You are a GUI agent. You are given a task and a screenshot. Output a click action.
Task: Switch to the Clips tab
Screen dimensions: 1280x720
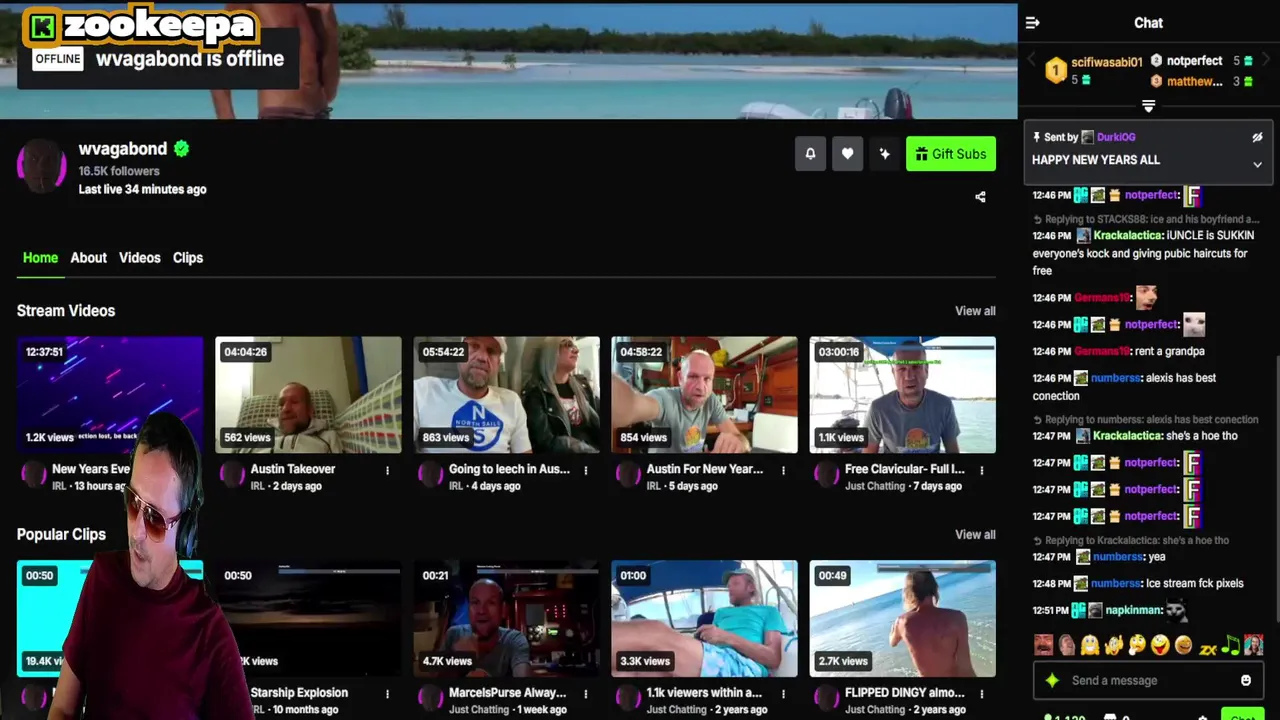point(188,258)
